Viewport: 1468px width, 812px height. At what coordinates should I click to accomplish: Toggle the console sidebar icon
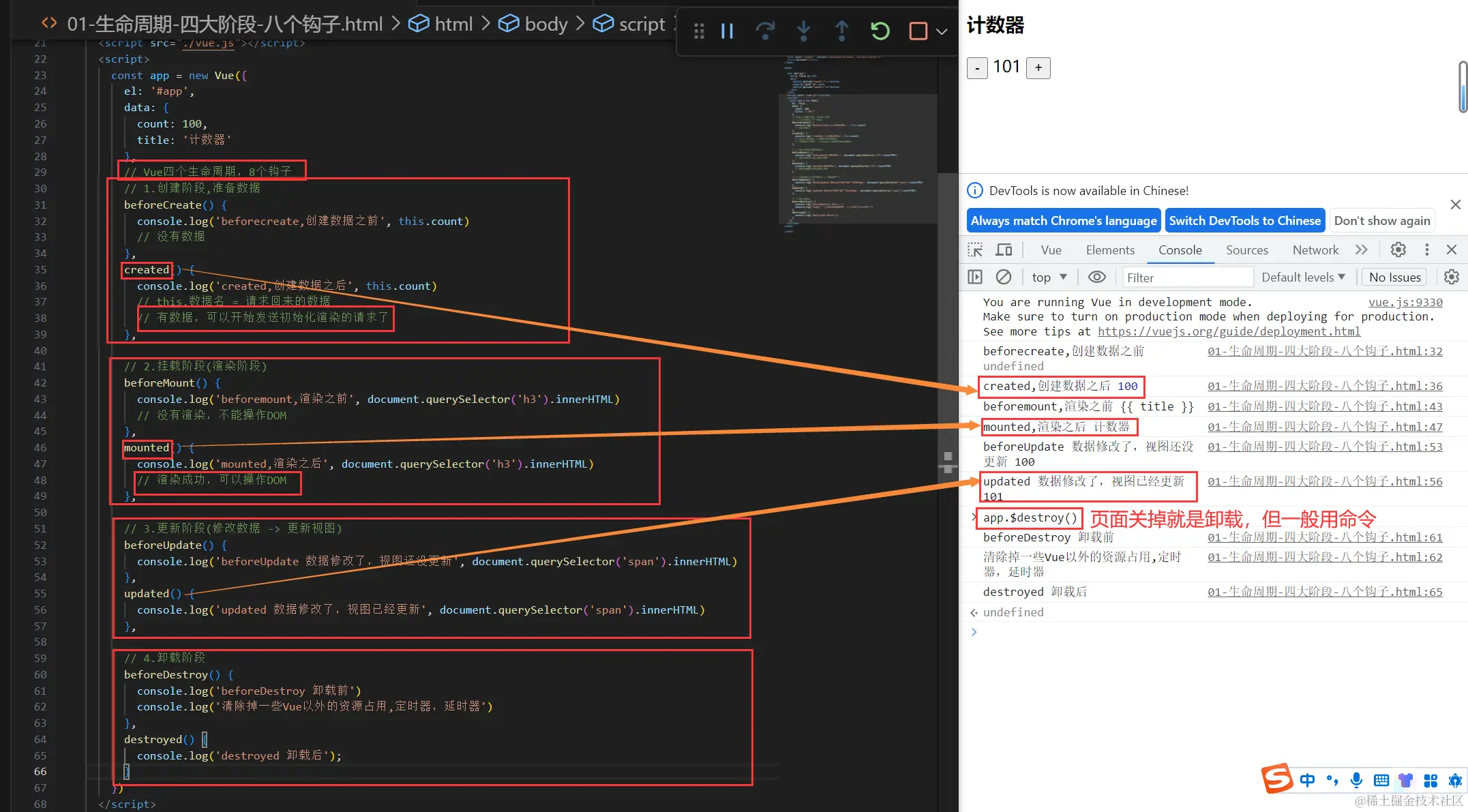(x=975, y=277)
